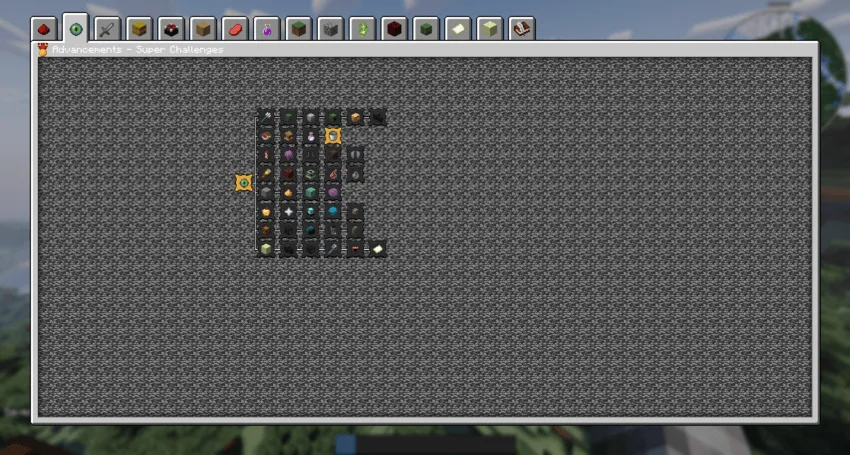Image resolution: width=850 pixels, height=455 pixels.
Task: Click the gold-framed eye of ender root advancement
Action: coord(244,183)
